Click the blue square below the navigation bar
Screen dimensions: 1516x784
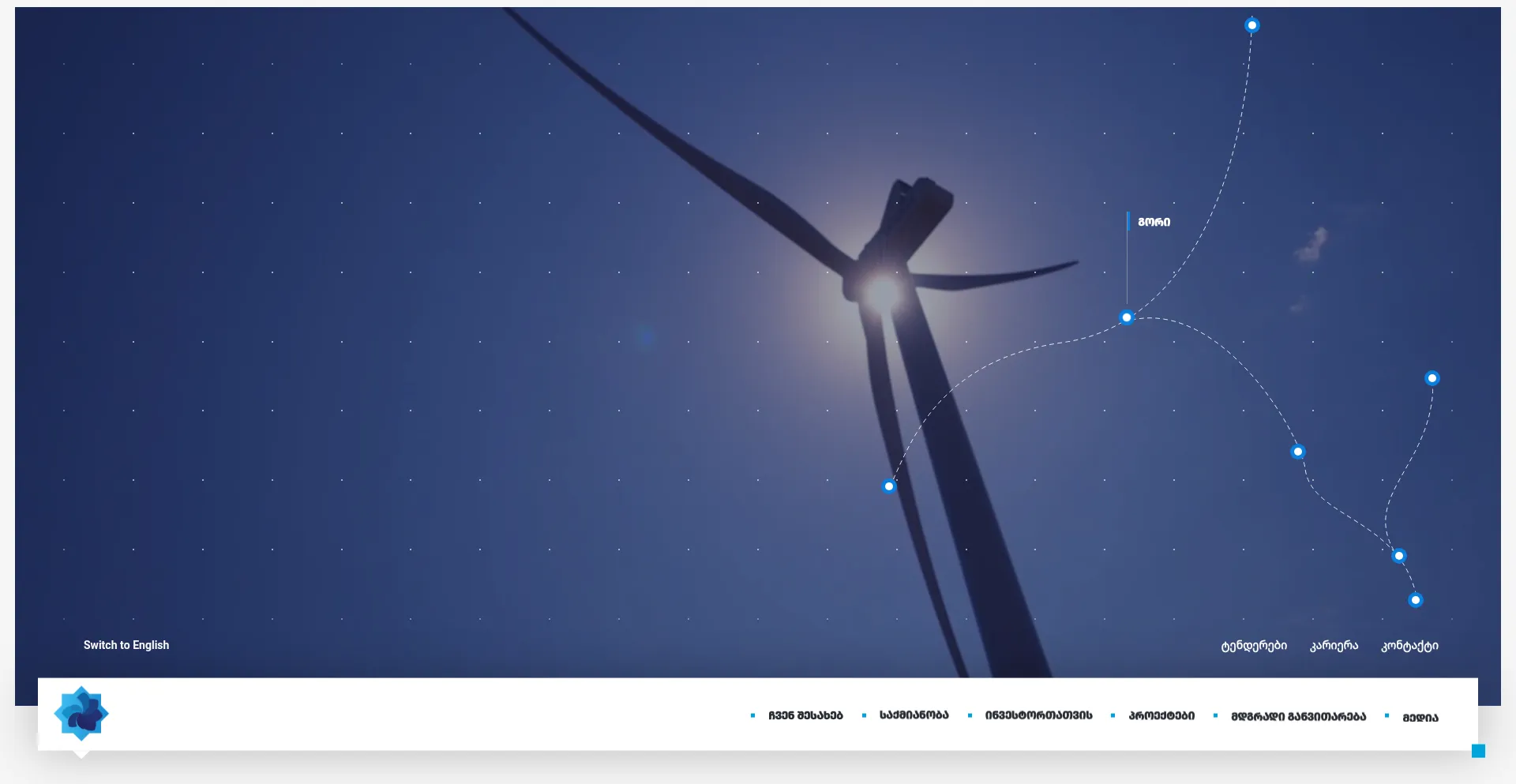pyautogui.click(x=1478, y=751)
